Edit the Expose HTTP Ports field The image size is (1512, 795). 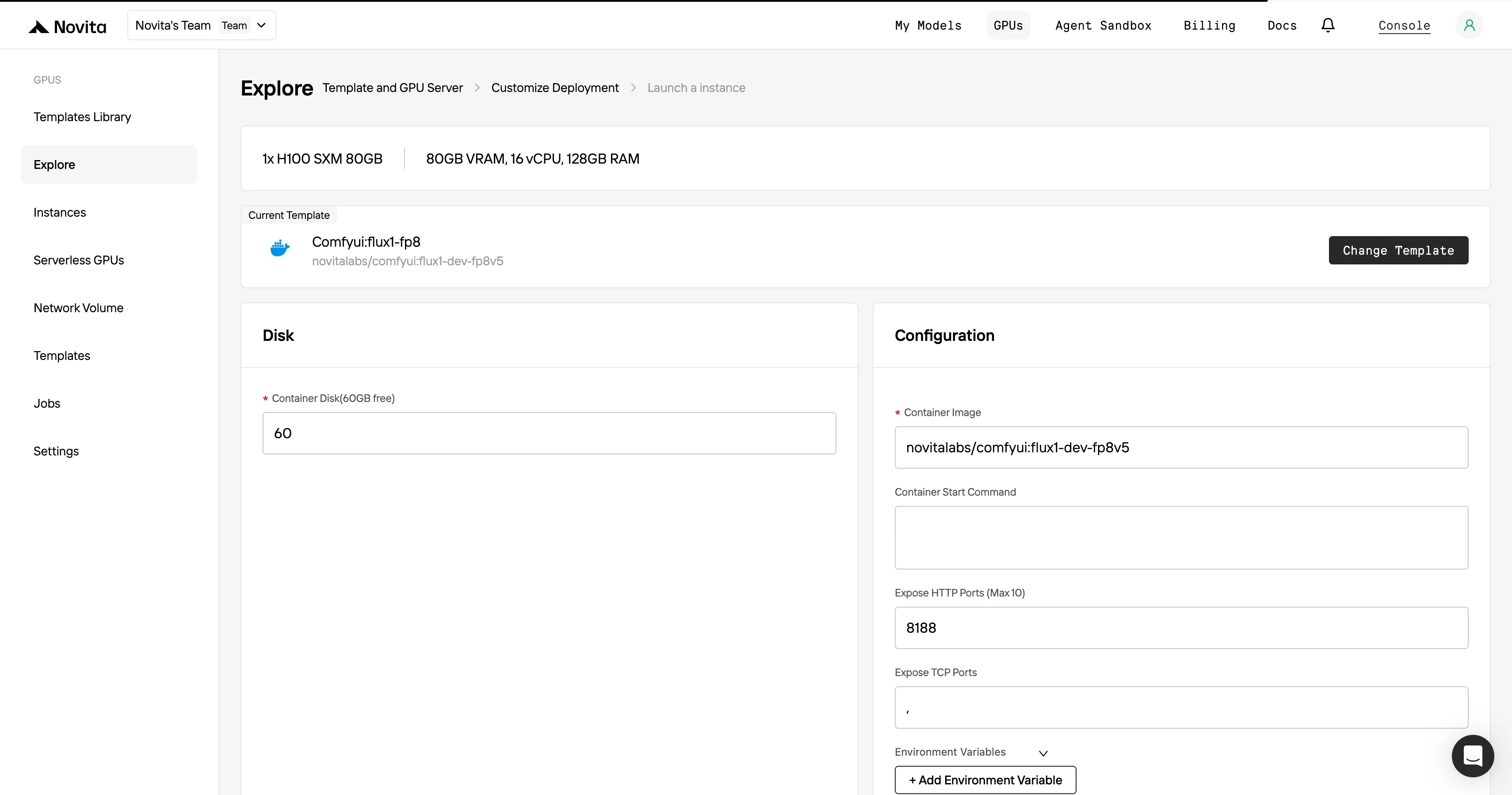coord(1181,628)
